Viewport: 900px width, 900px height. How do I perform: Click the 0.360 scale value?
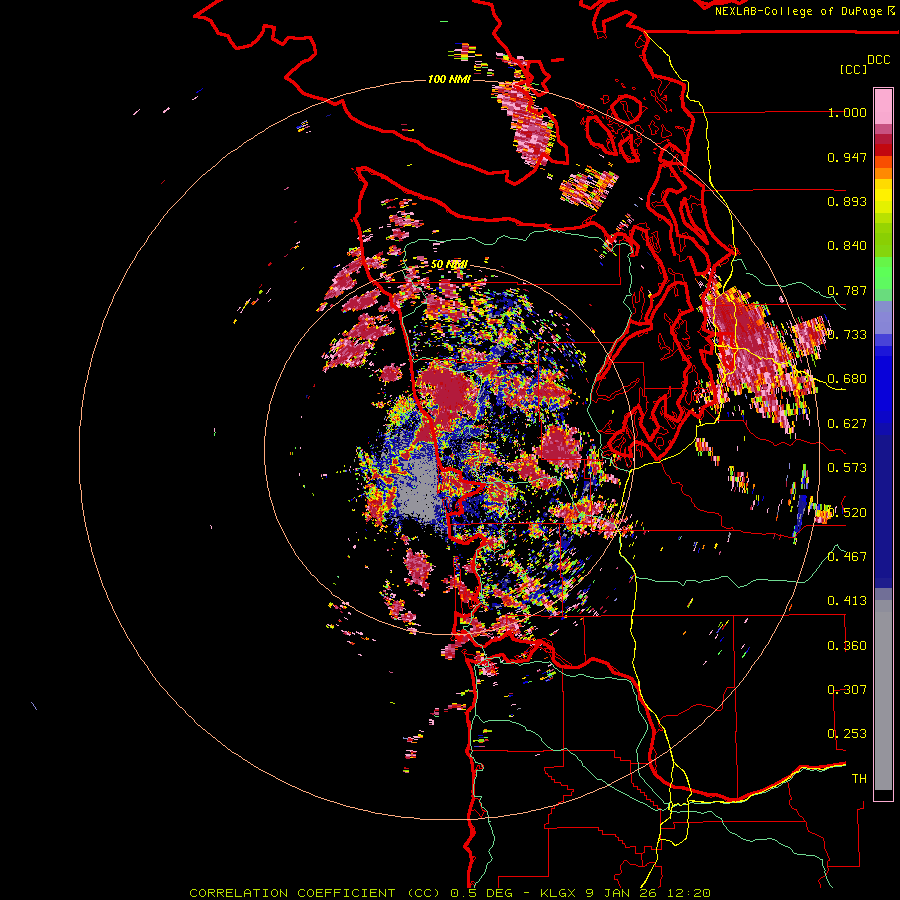847,646
